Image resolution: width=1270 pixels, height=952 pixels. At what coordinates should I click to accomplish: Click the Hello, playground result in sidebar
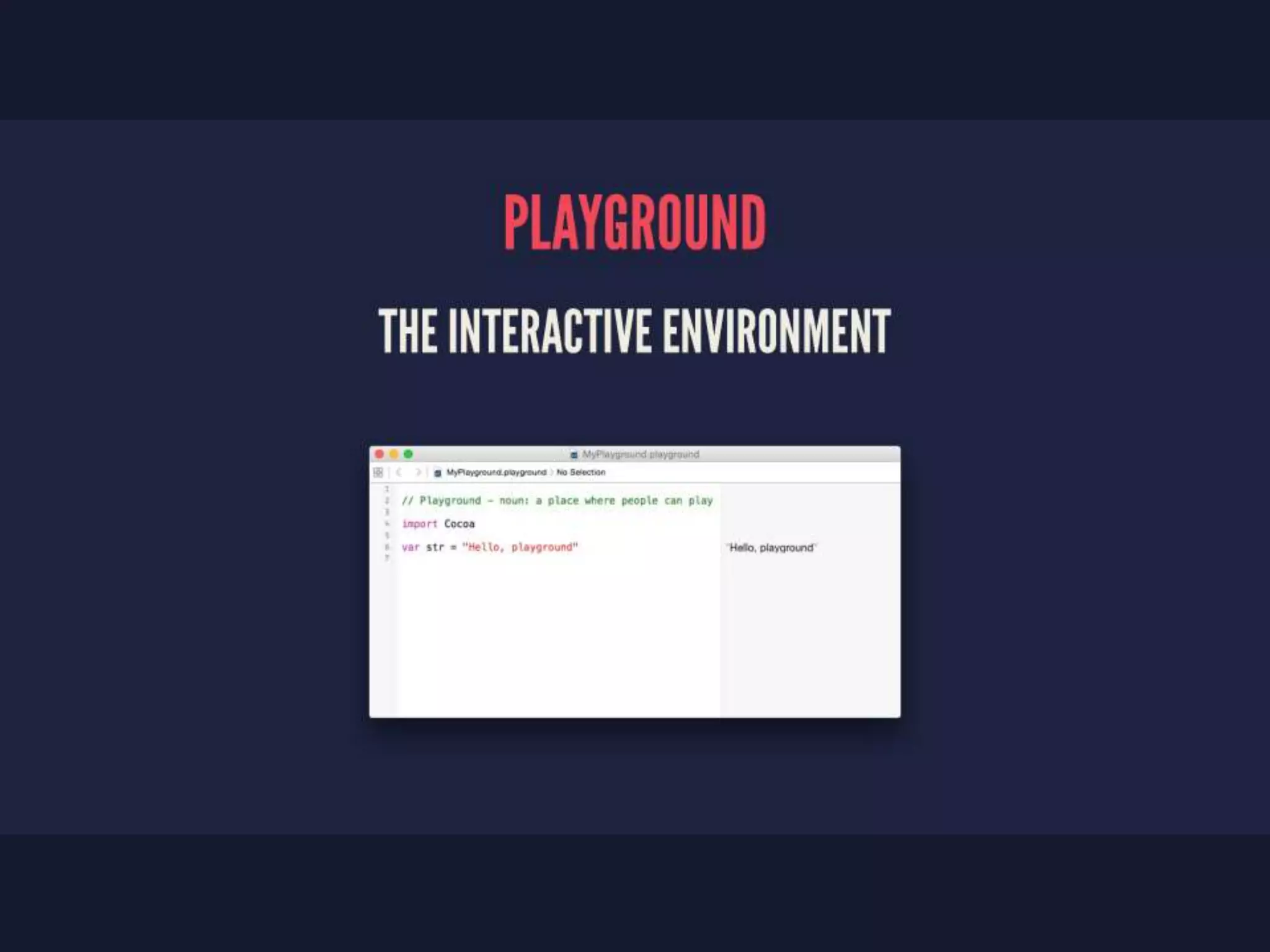(x=771, y=548)
